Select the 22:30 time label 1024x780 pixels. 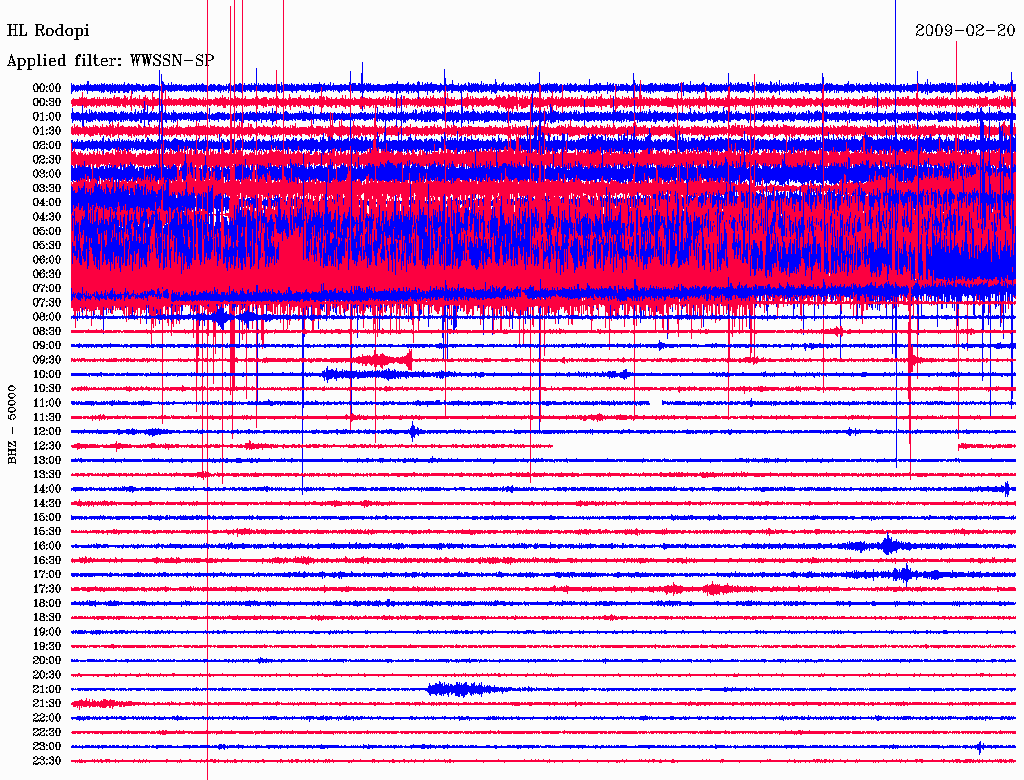(x=47, y=732)
